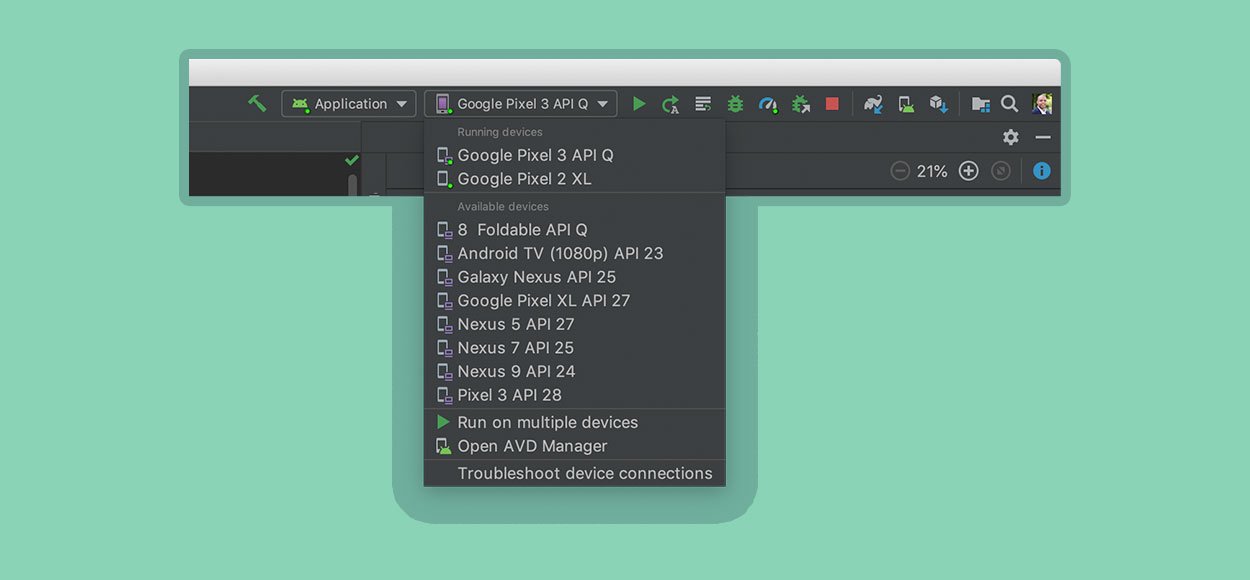This screenshot has height=580, width=1250.
Task: Zoom in with the plus circle button
Action: coord(968,171)
